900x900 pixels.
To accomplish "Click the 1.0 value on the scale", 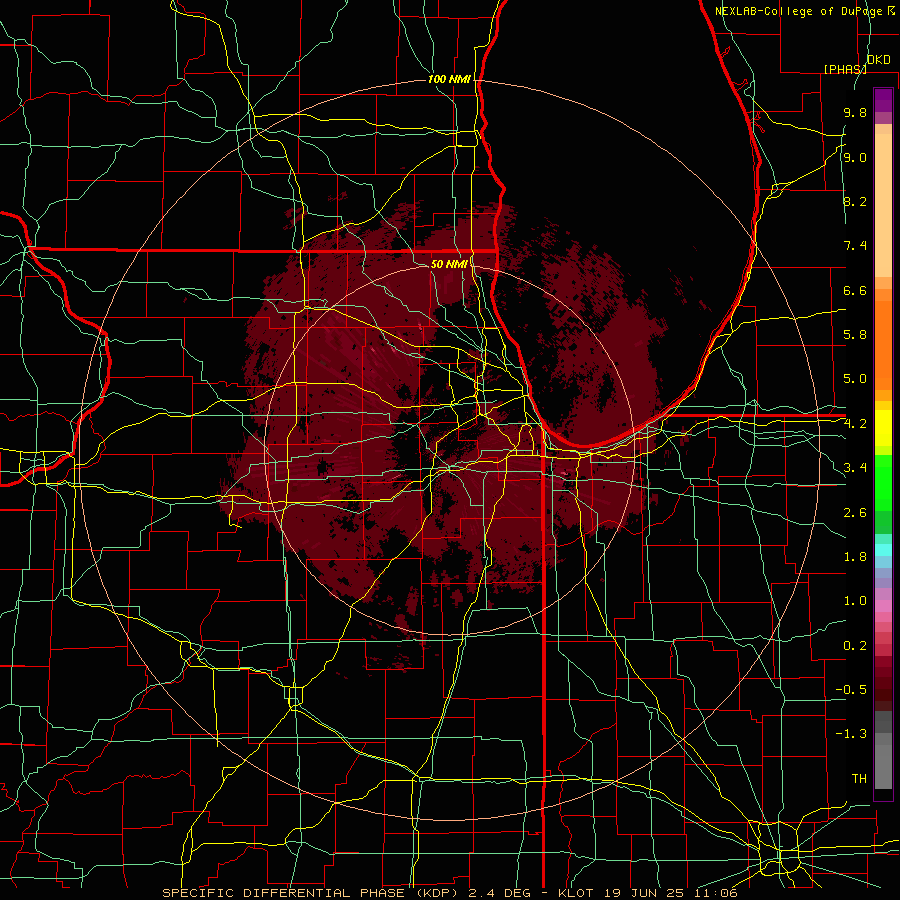I will 855,602.
